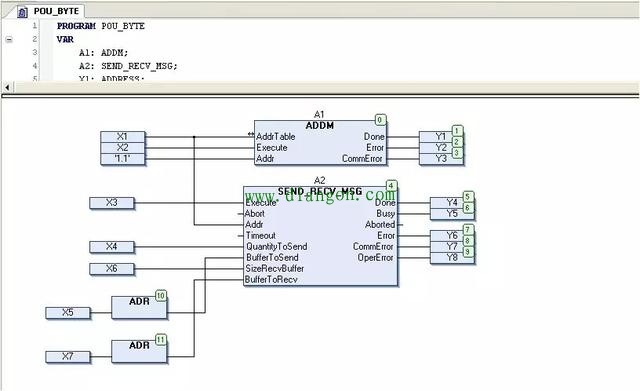
Task: Click the OperError output pin
Action: pyautogui.click(x=375, y=258)
